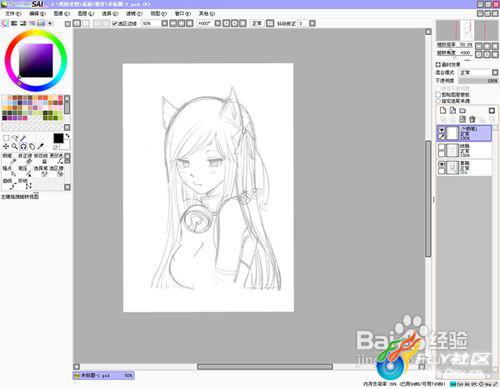The image size is (500, 388).
Task: Create a new layer folder
Action: tap(462, 111)
